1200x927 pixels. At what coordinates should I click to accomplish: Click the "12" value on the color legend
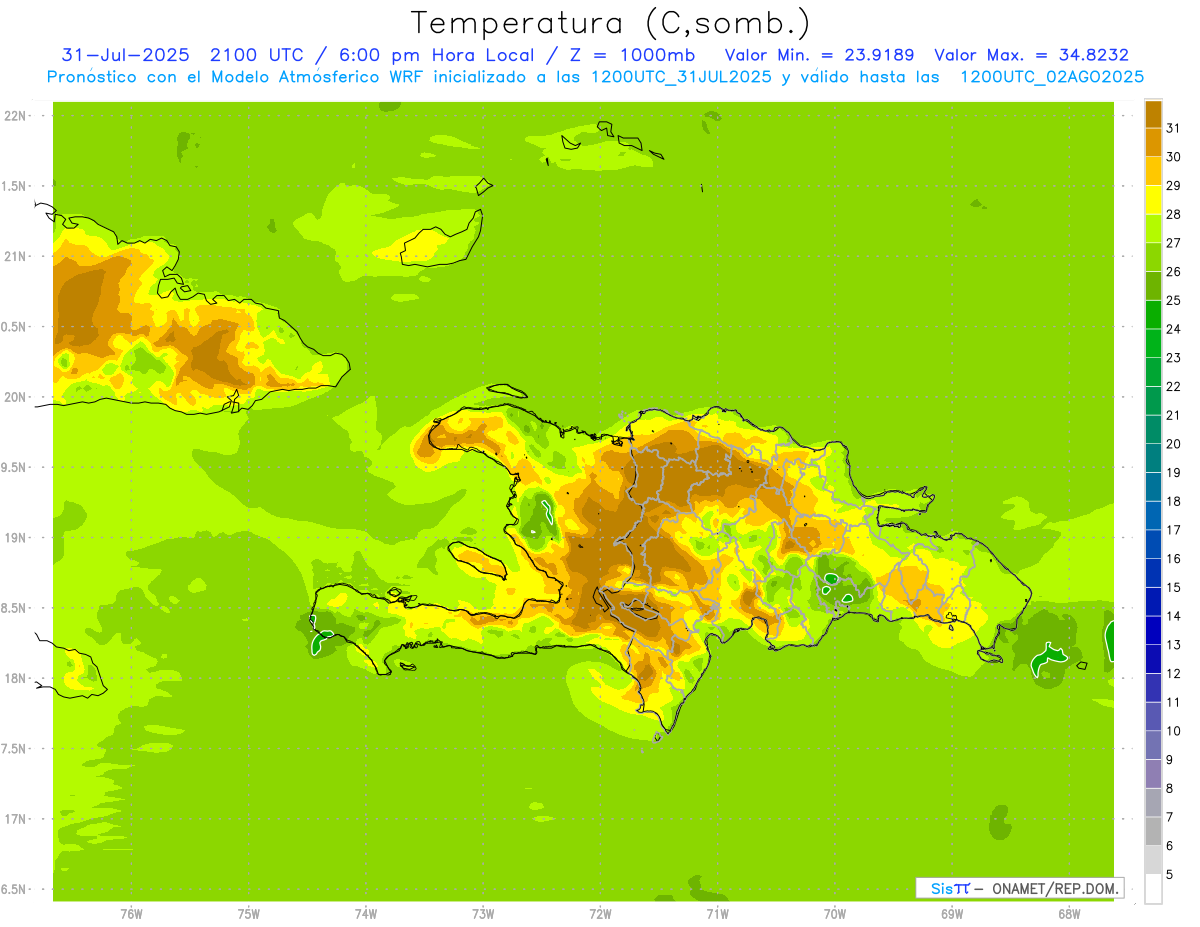point(1174,674)
